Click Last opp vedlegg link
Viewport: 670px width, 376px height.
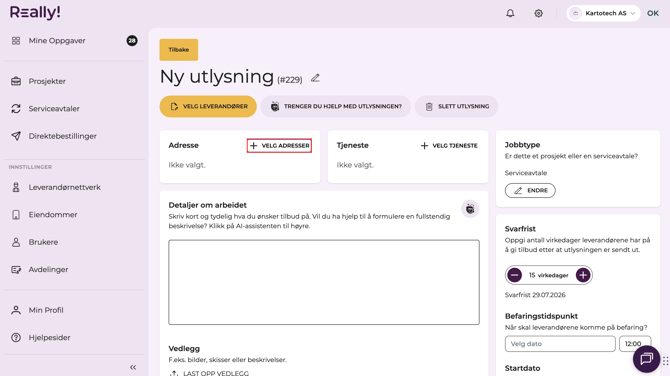click(209, 373)
